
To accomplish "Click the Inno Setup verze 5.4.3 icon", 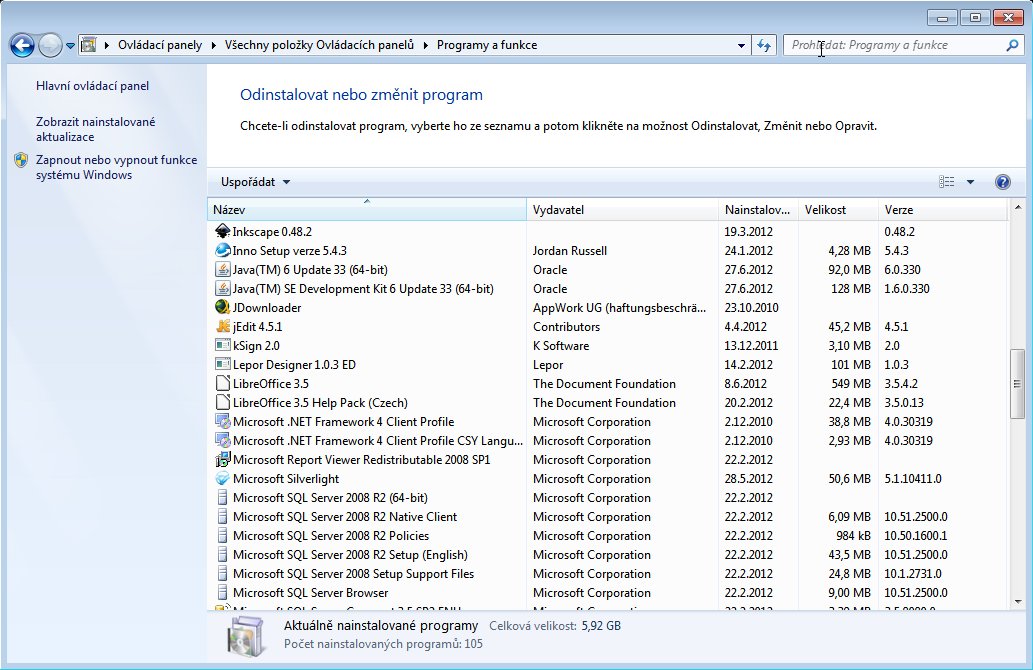I will pyautogui.click(x=223, y=251).
